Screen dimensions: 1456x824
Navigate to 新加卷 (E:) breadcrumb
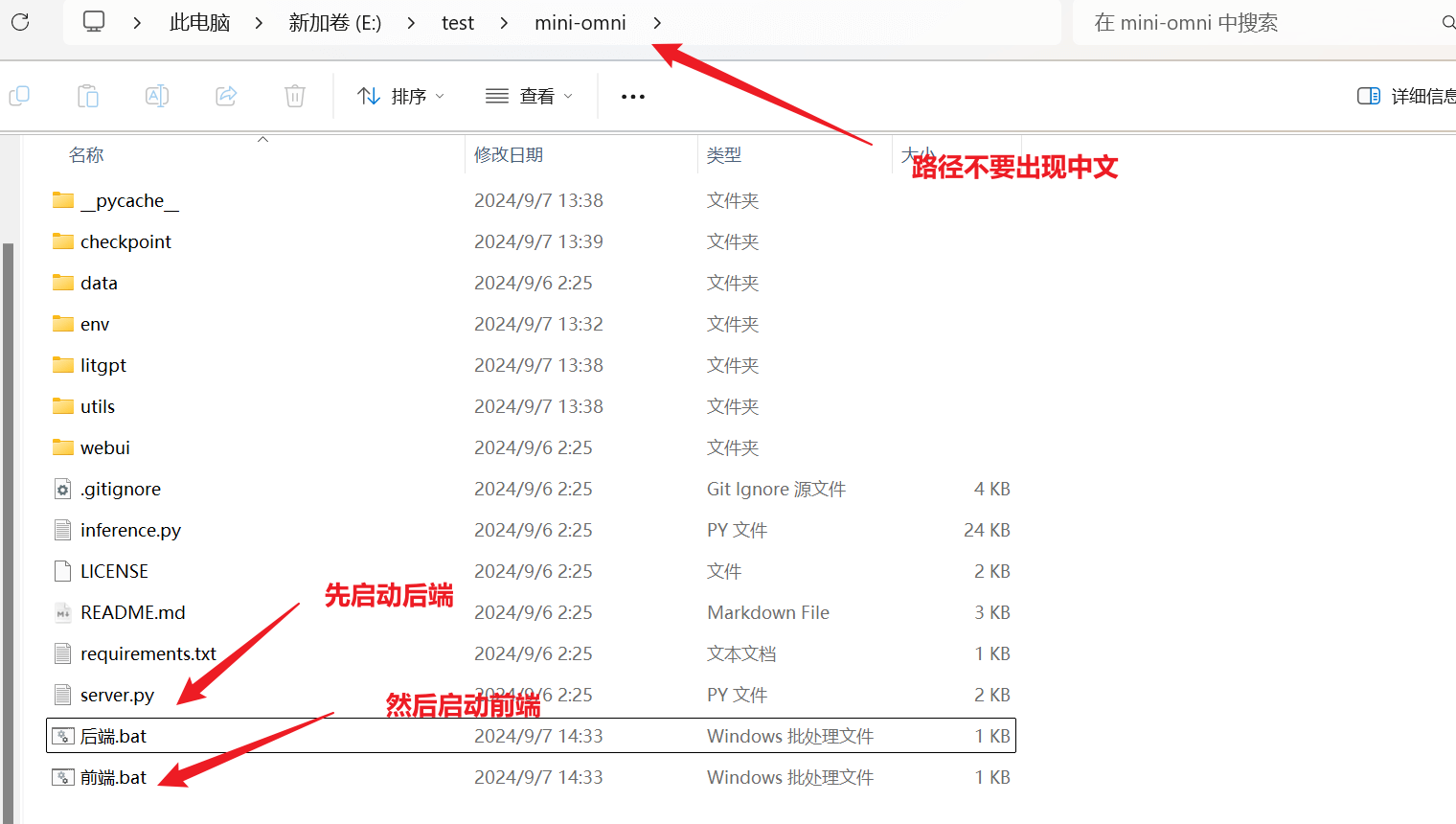coord(335,22)
